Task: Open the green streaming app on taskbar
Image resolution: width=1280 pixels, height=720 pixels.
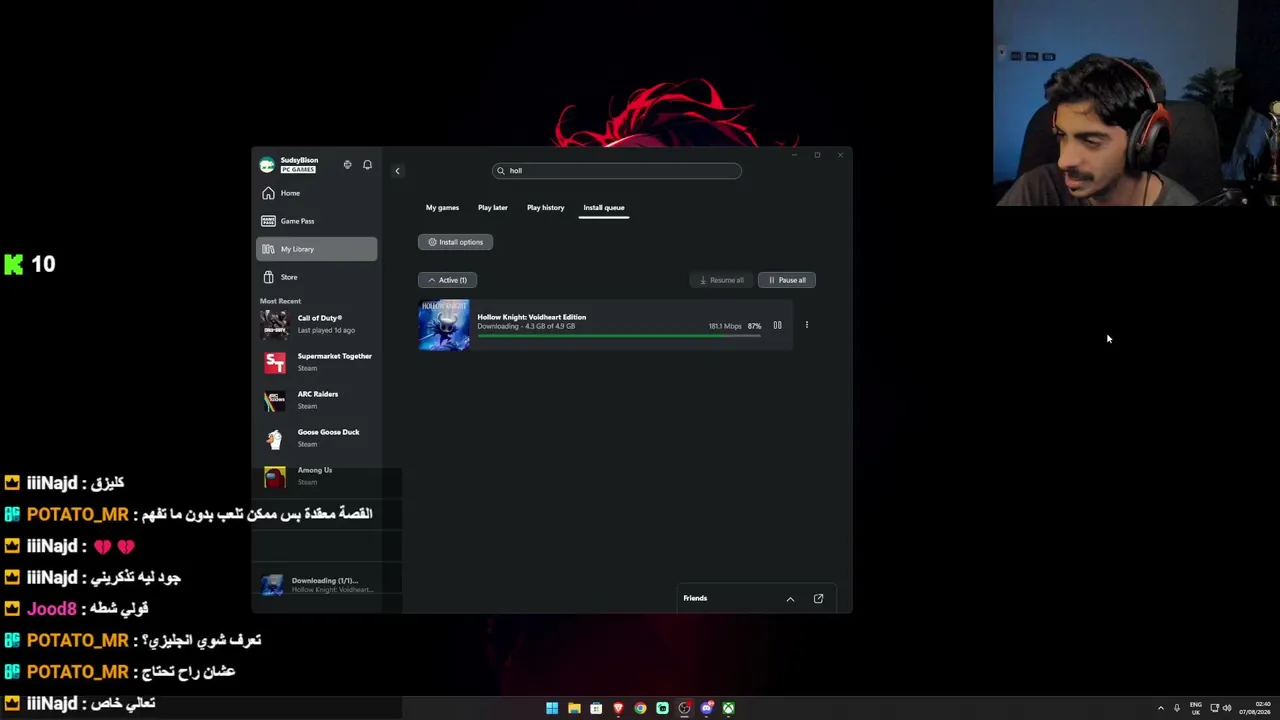Action: 662,708
